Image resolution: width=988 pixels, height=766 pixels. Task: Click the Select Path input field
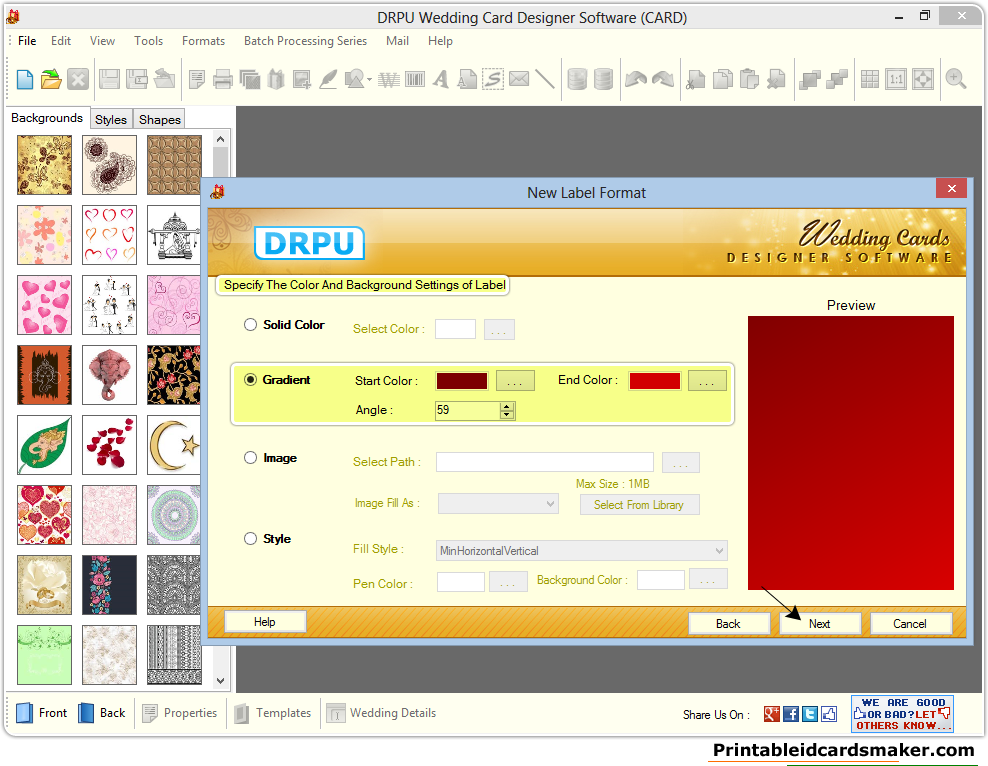point(545,462)
